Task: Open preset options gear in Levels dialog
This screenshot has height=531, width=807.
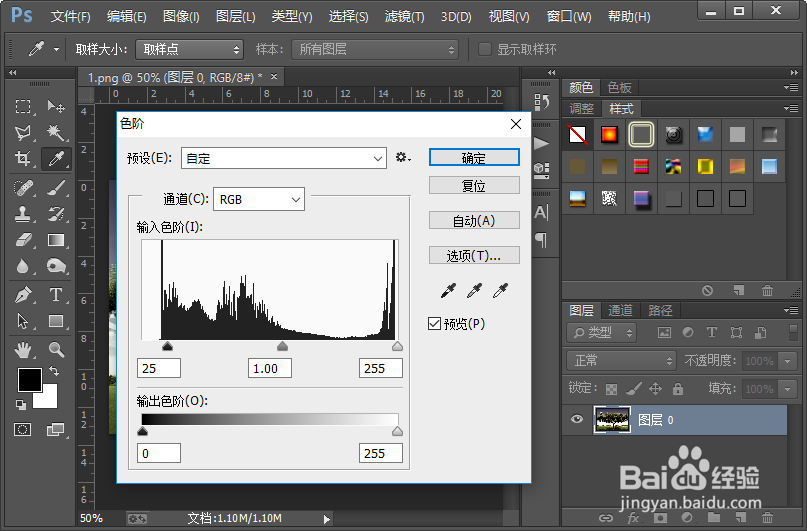Action: pyautogui.click(x=403, y=157)
